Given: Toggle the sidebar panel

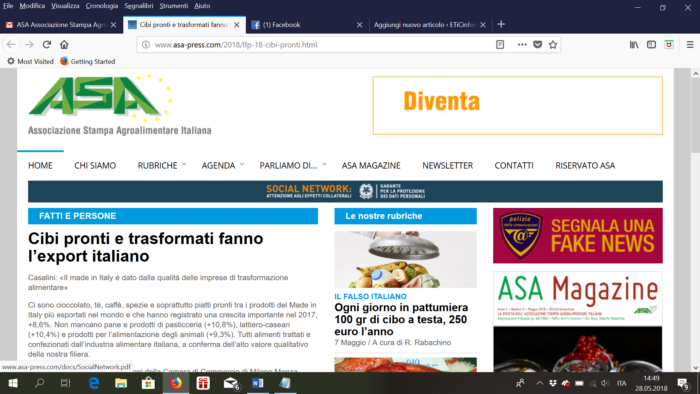Looking at the screenshot, I should [651, 45].
